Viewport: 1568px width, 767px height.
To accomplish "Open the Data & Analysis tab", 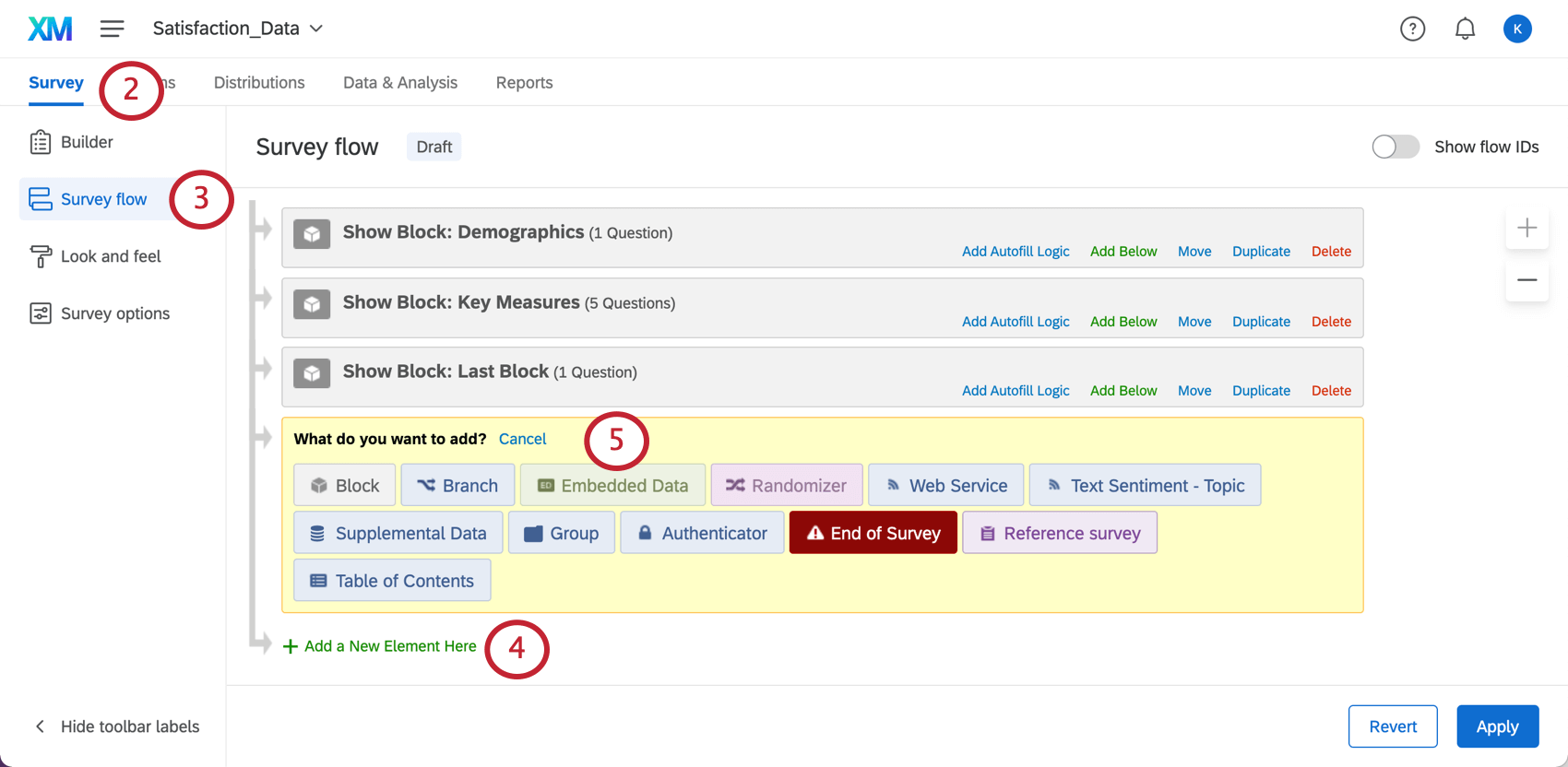I will point(400,82).
